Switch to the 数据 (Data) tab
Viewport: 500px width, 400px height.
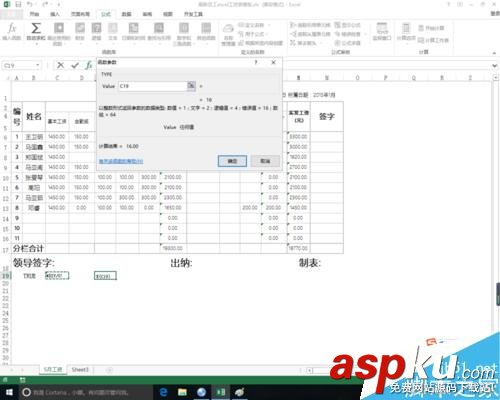point(126,14)
